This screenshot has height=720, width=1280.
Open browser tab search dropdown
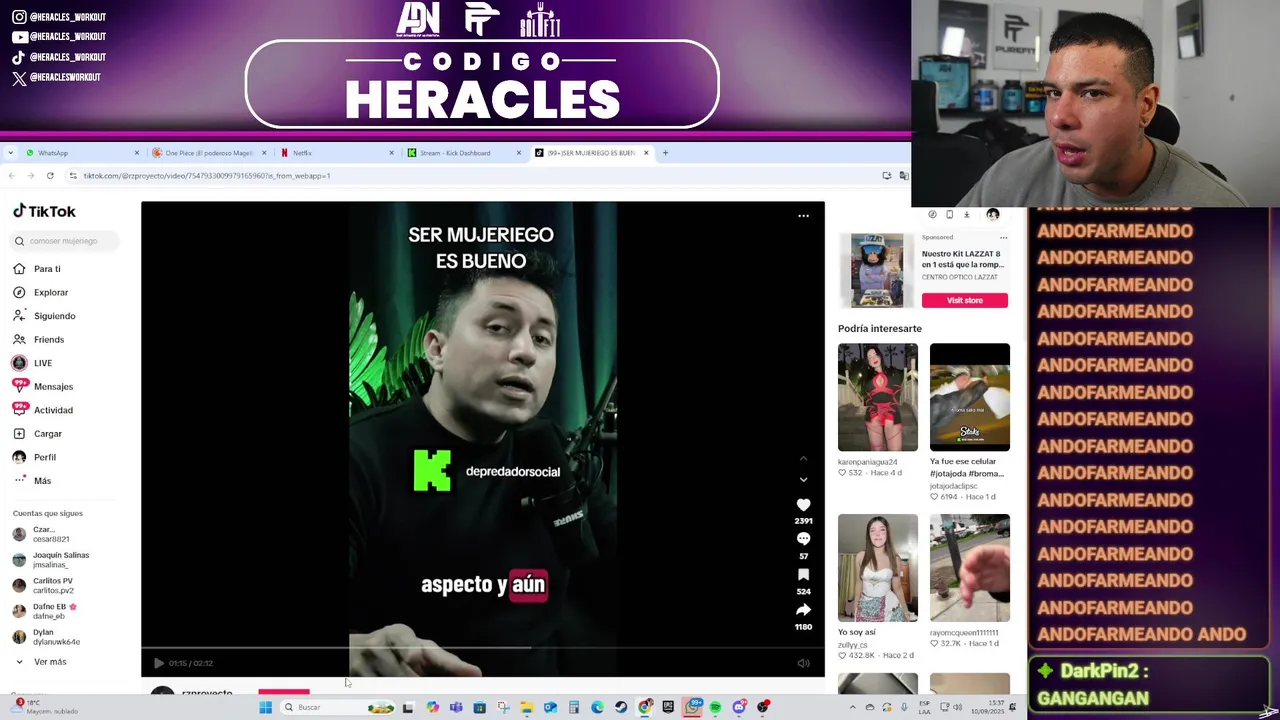10,153
